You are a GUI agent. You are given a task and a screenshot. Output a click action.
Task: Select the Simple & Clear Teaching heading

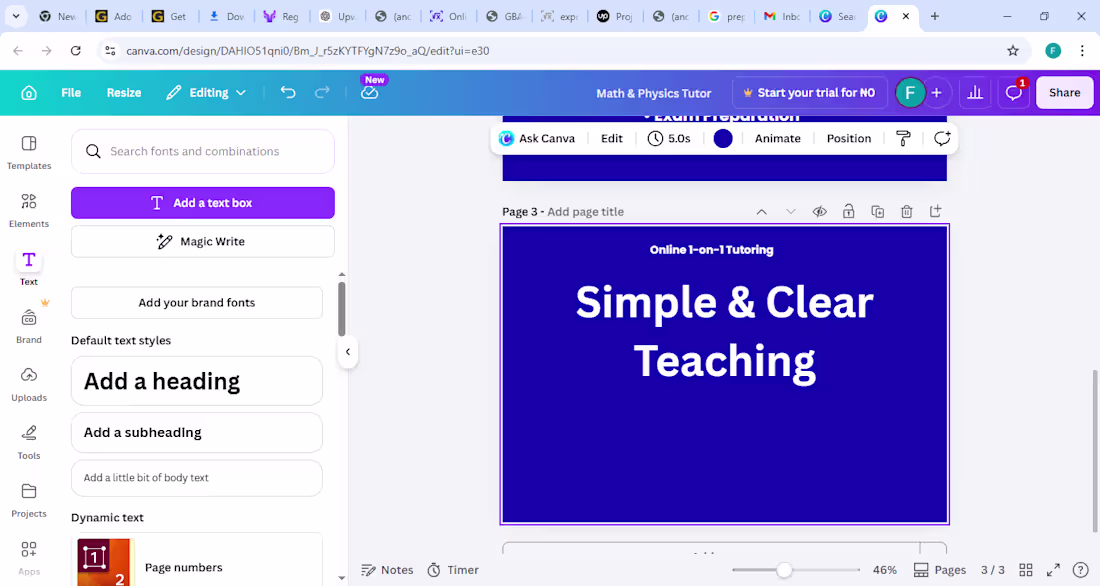click(725, 331)
